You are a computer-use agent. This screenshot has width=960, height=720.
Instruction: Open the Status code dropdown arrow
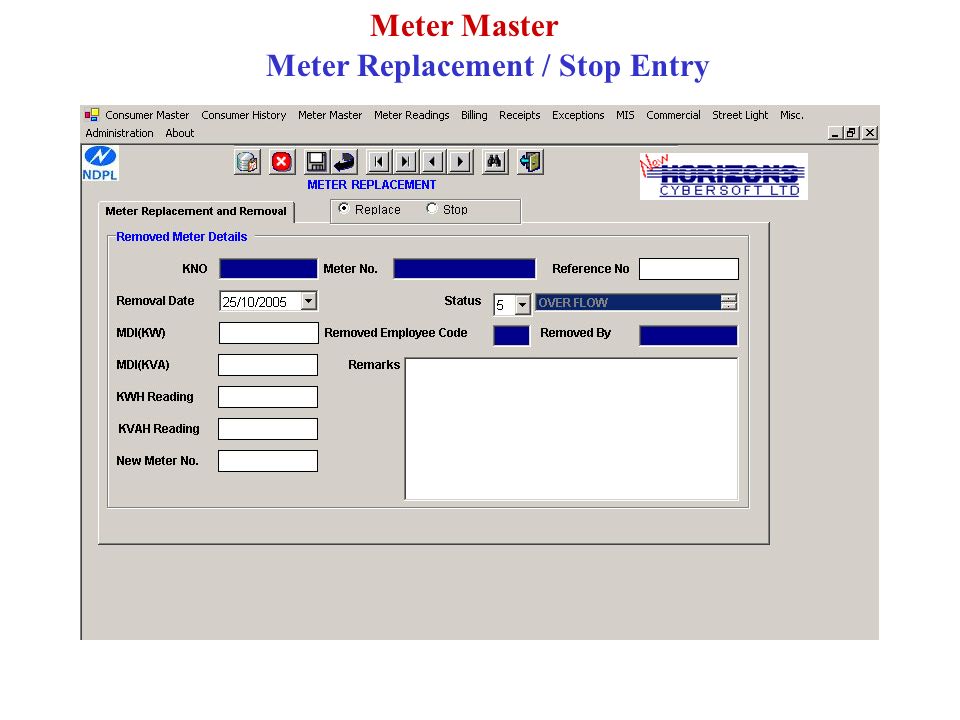pos(522,304)
